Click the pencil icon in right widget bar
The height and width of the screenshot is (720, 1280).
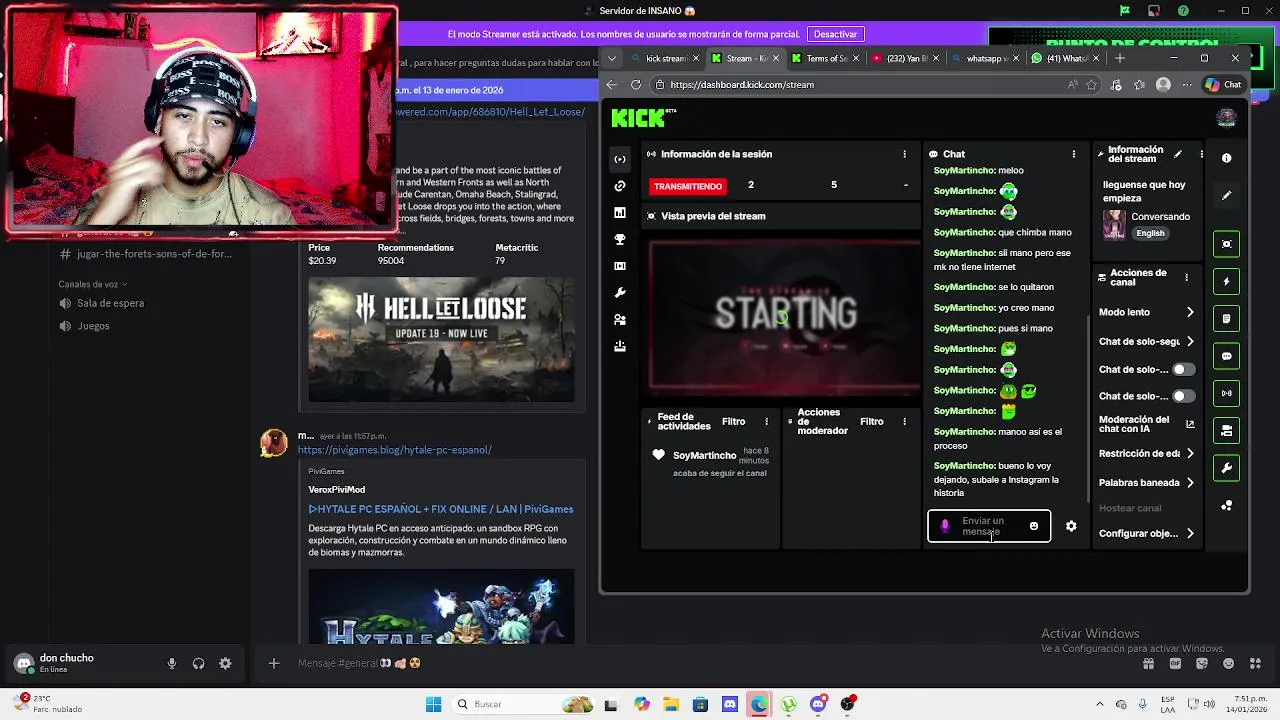(x=1227, y=195)
